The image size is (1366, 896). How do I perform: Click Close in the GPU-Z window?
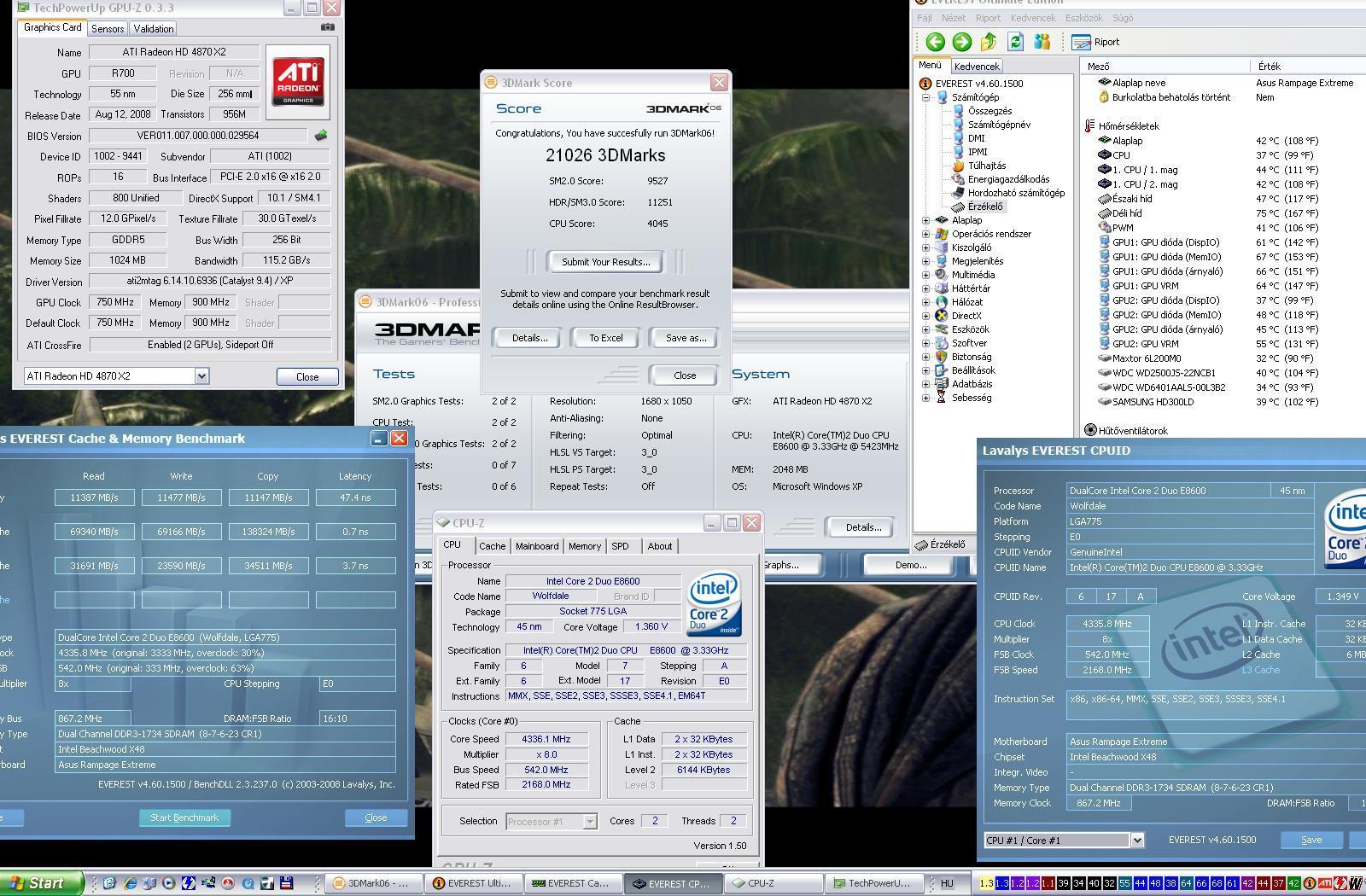click(307, 376)
